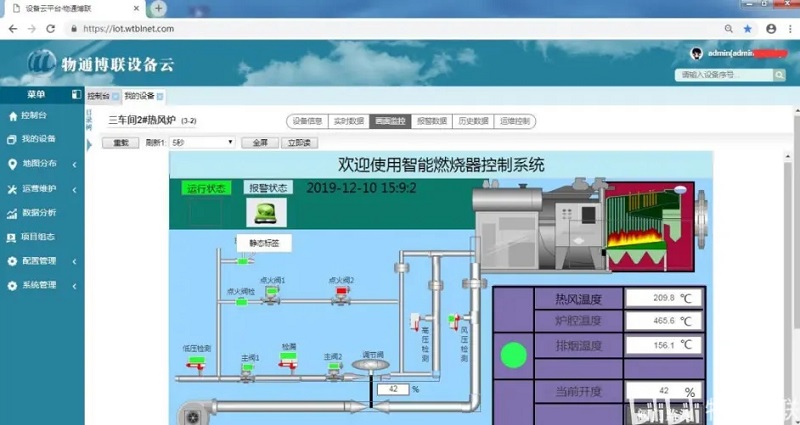
Task: Toggle the green 运行状态 indicator
Action: pyautogui.click(x=206, y=187)
